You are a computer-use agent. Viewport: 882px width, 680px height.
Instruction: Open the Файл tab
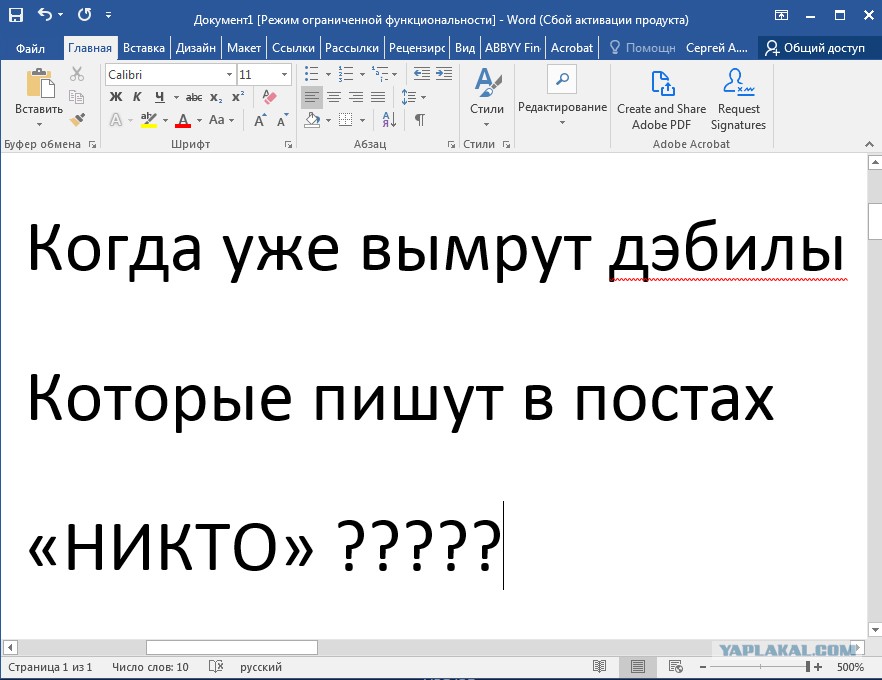pos(30,48)
